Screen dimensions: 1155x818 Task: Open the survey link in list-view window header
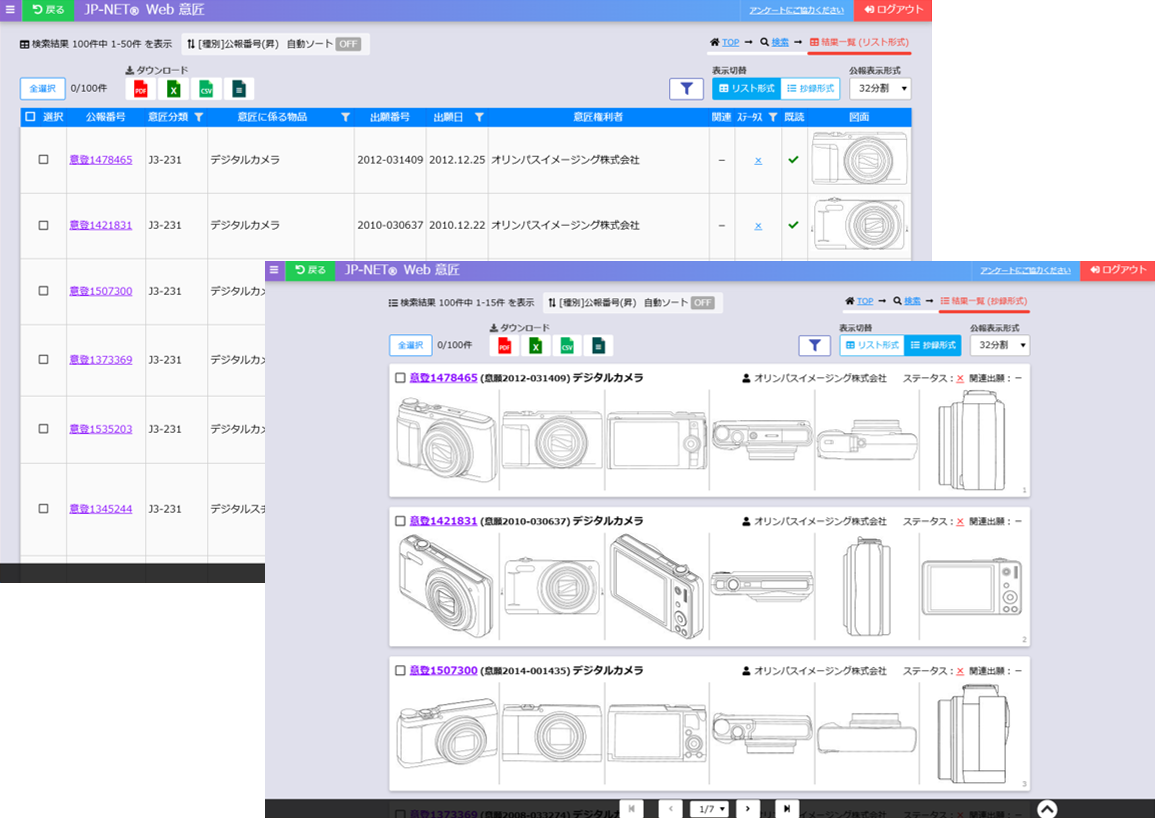[x=796, y=10]
